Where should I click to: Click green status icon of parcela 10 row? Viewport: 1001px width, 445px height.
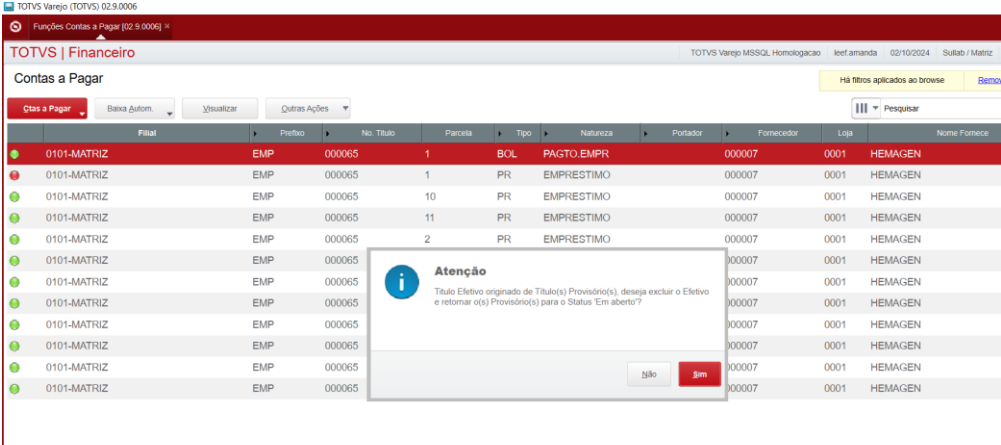click(15, 197)
